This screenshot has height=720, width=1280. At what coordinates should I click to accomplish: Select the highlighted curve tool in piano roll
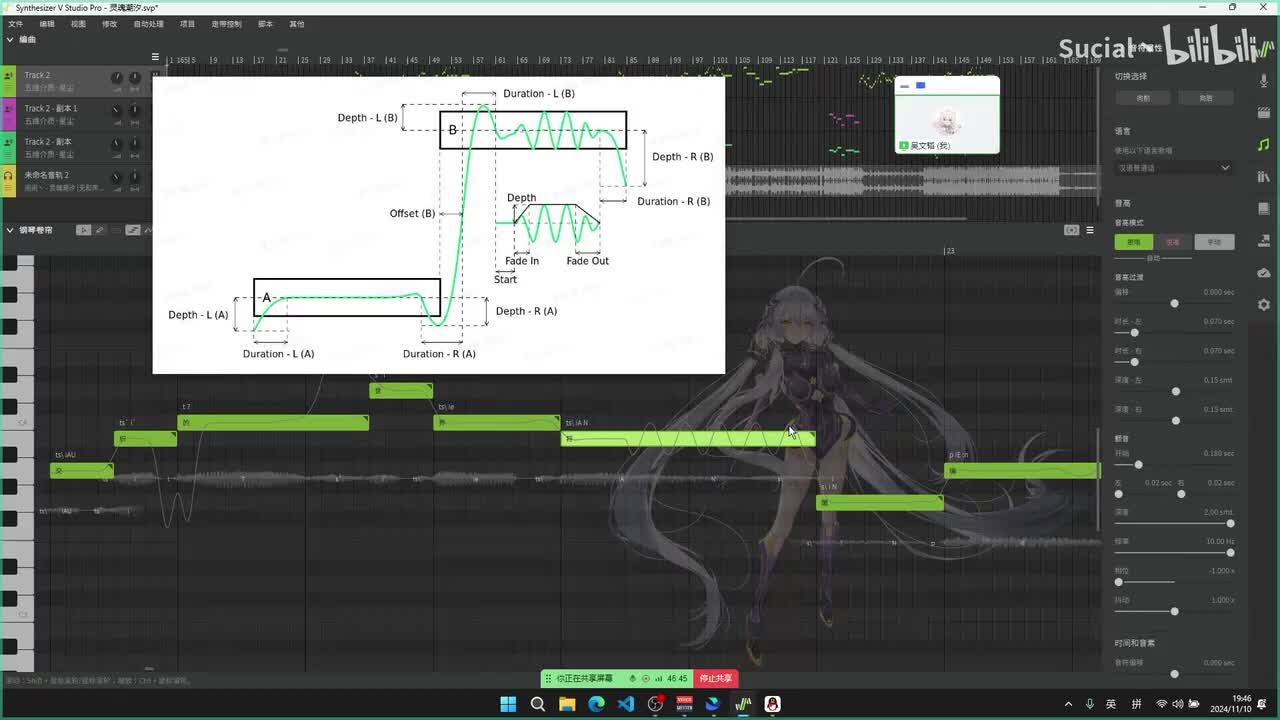(x=132, y=230)
